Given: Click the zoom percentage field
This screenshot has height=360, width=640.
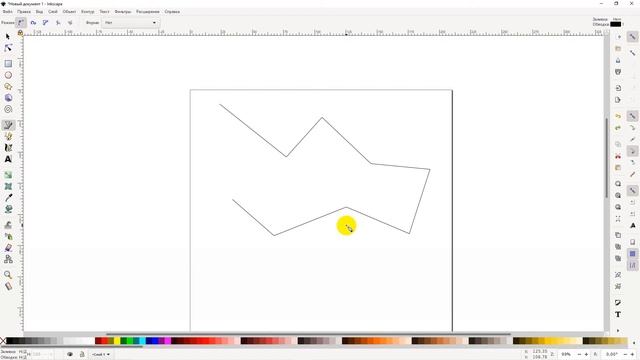Looking at the screenshot, I should coord(566,354).
